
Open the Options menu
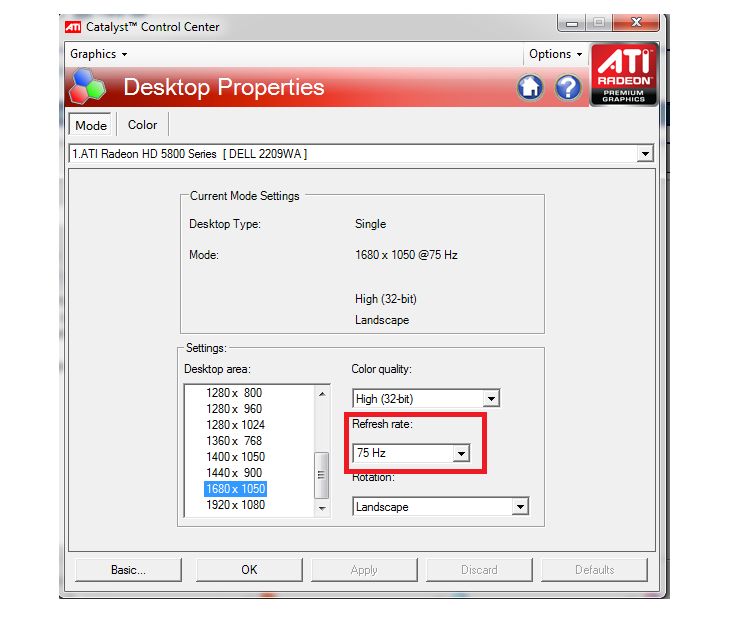pos(555,54)
